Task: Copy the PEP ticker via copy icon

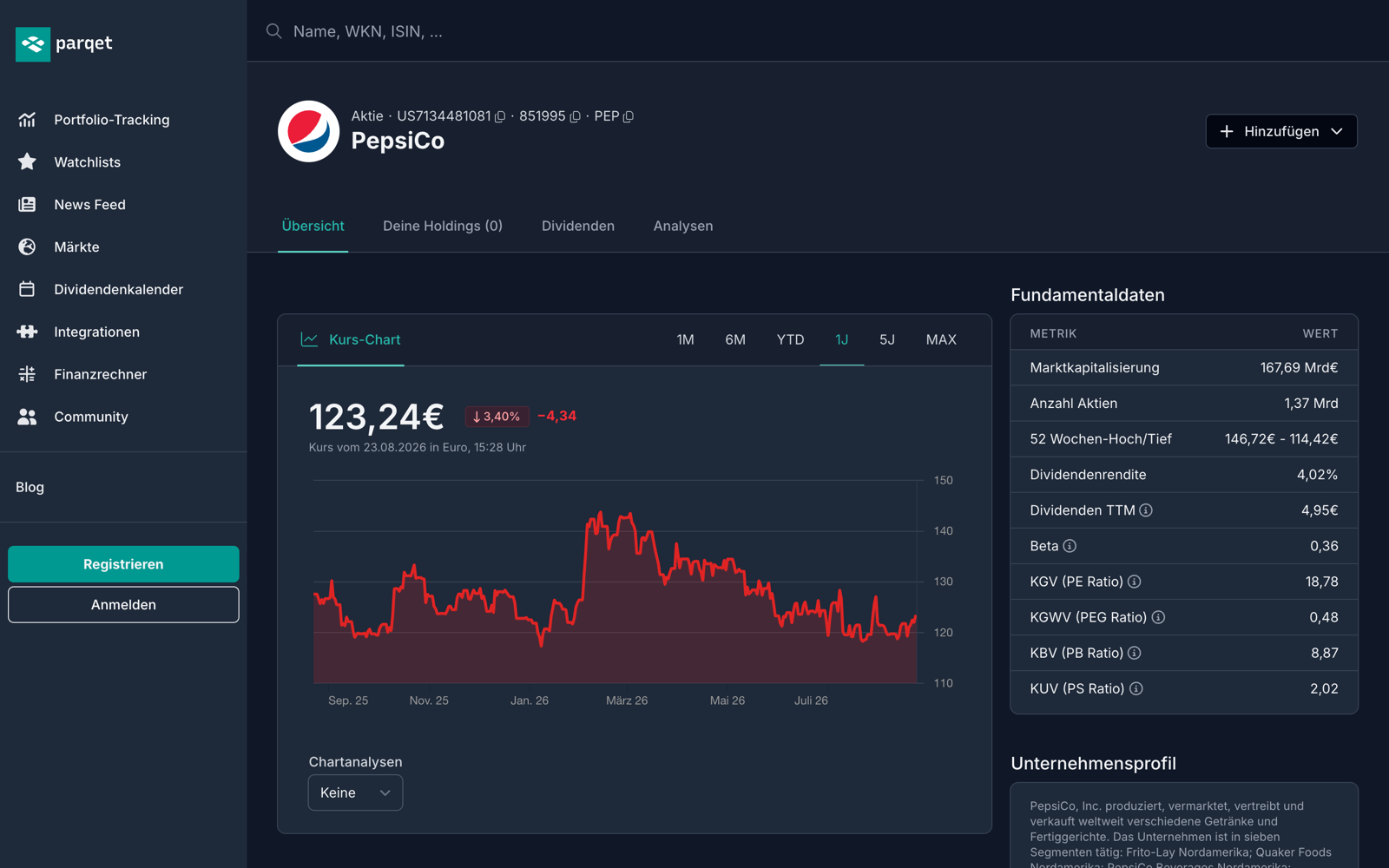Action: 629,116
